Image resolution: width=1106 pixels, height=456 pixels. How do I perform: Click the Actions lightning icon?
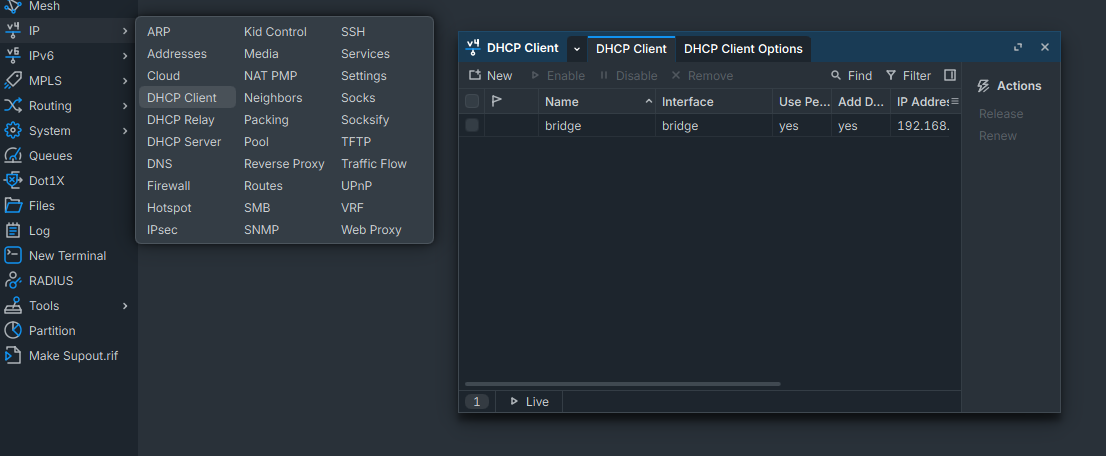tap(983, 86)
